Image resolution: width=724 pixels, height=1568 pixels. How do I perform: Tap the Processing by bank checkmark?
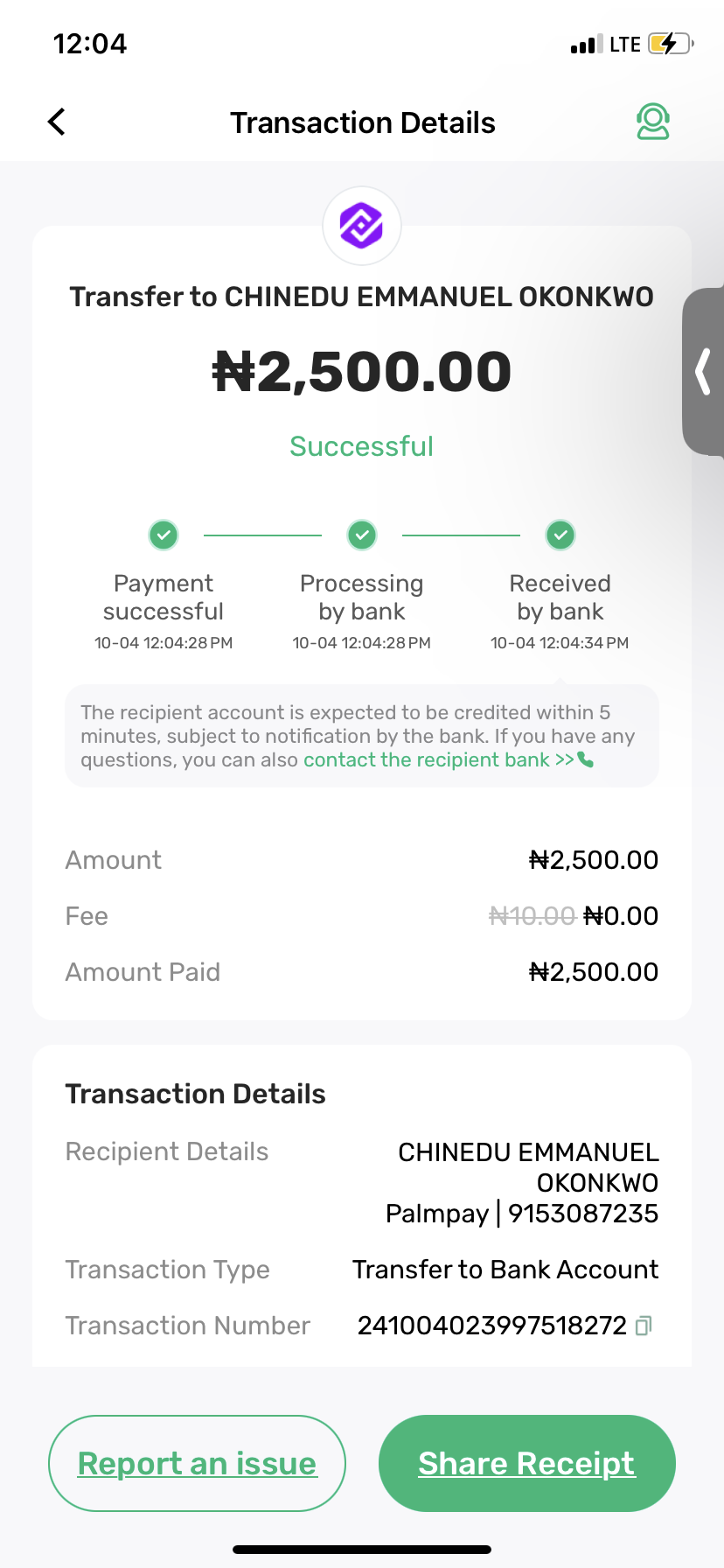coord(362,535)
